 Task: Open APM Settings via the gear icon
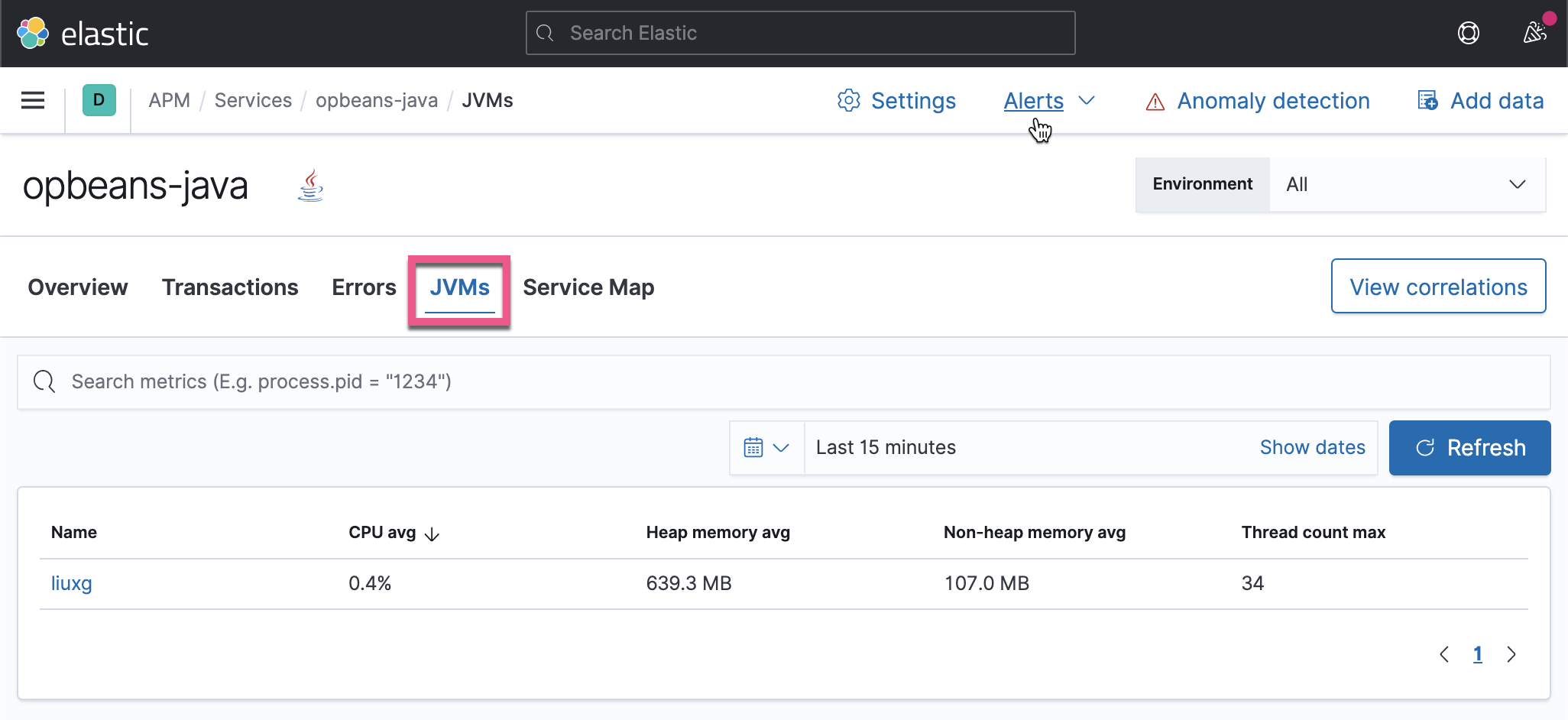click(x=847, y=100)
